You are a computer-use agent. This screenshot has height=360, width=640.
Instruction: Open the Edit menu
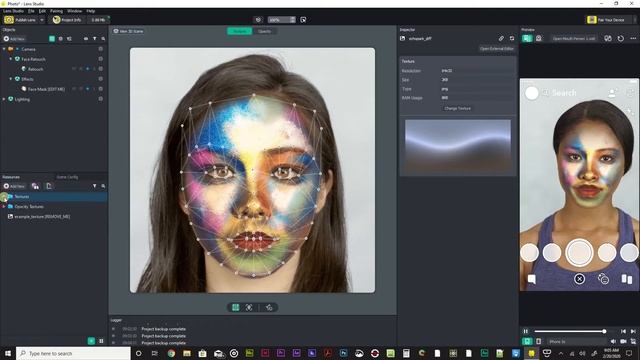(42, 11)
